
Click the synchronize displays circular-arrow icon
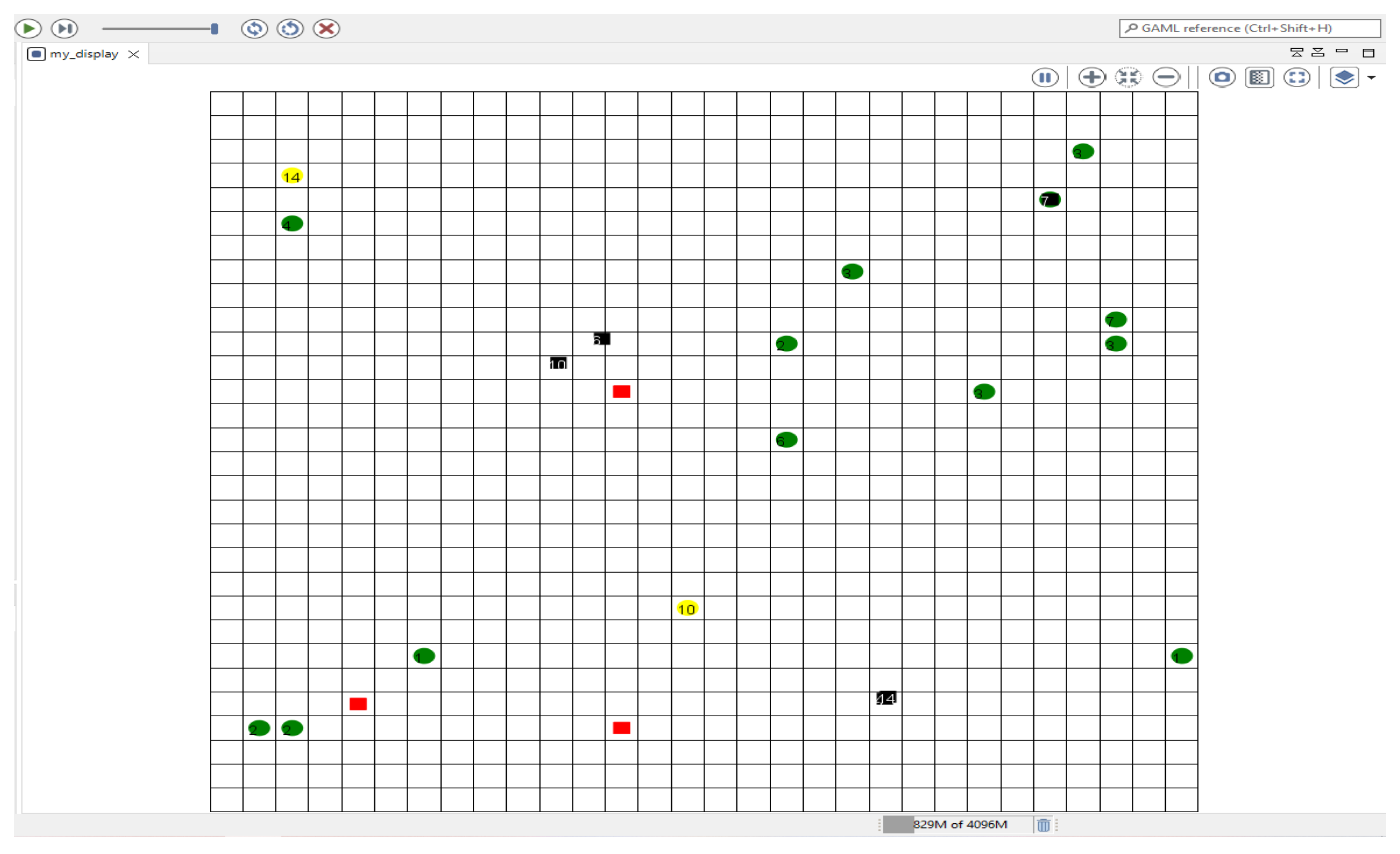[254, 28]
